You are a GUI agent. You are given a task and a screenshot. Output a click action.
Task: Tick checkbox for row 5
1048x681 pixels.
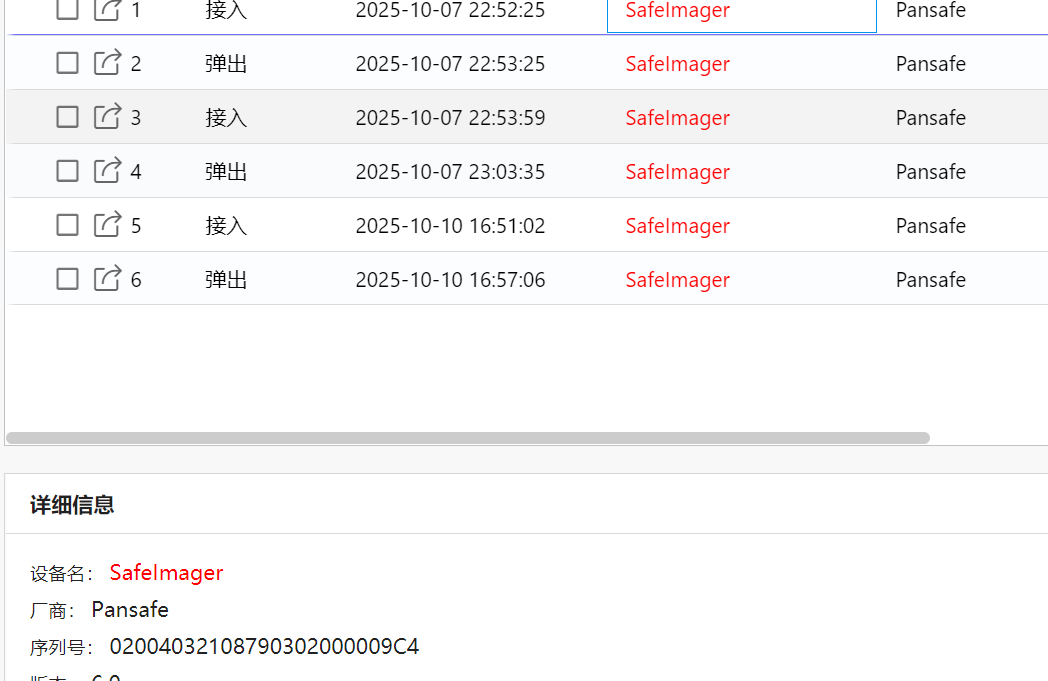pyautogui.click(x=68, y=225)
